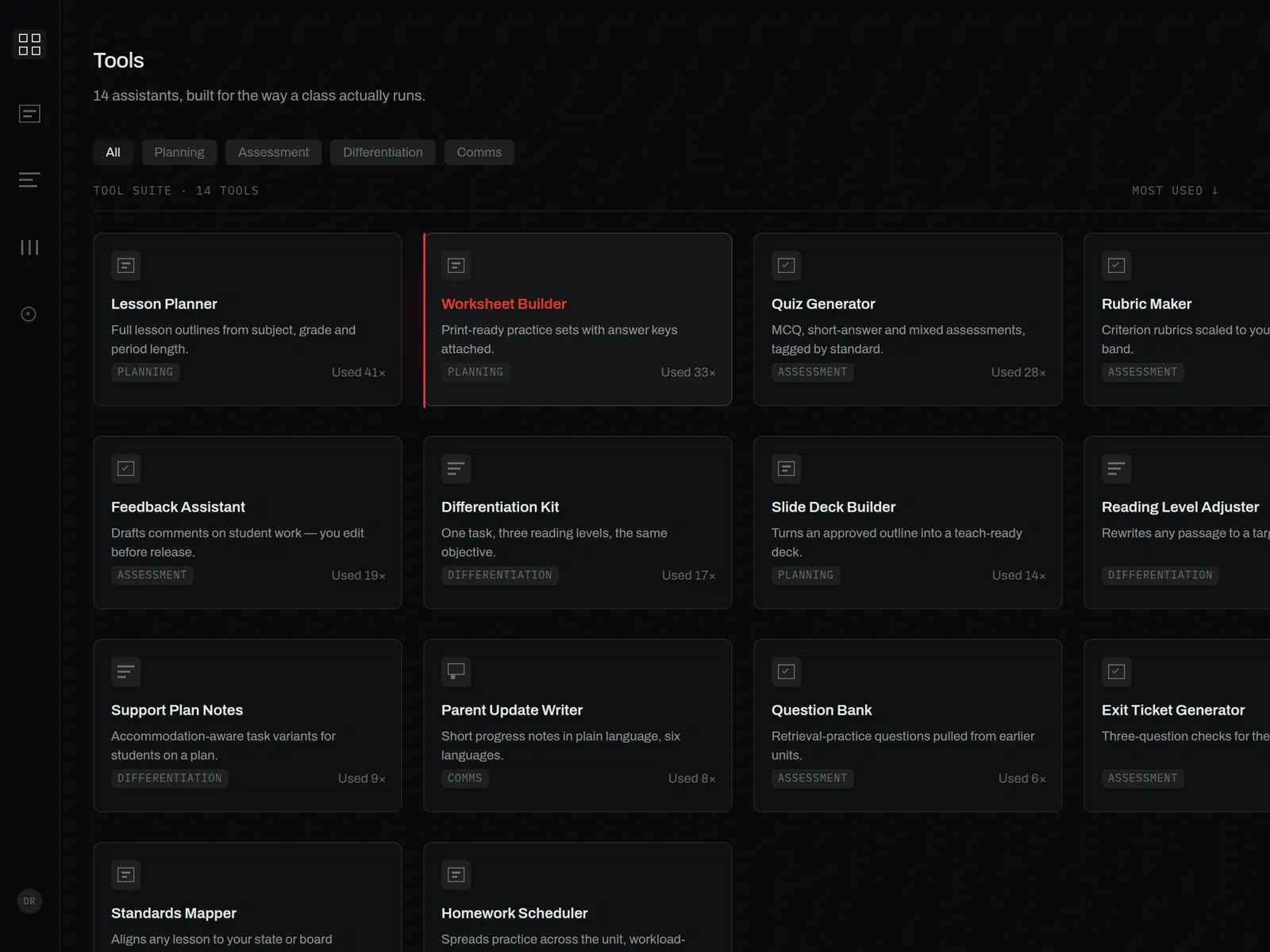Click the 'Used 33×' count text
This screenshot has height=952, width=1270.
coord(688,372)
